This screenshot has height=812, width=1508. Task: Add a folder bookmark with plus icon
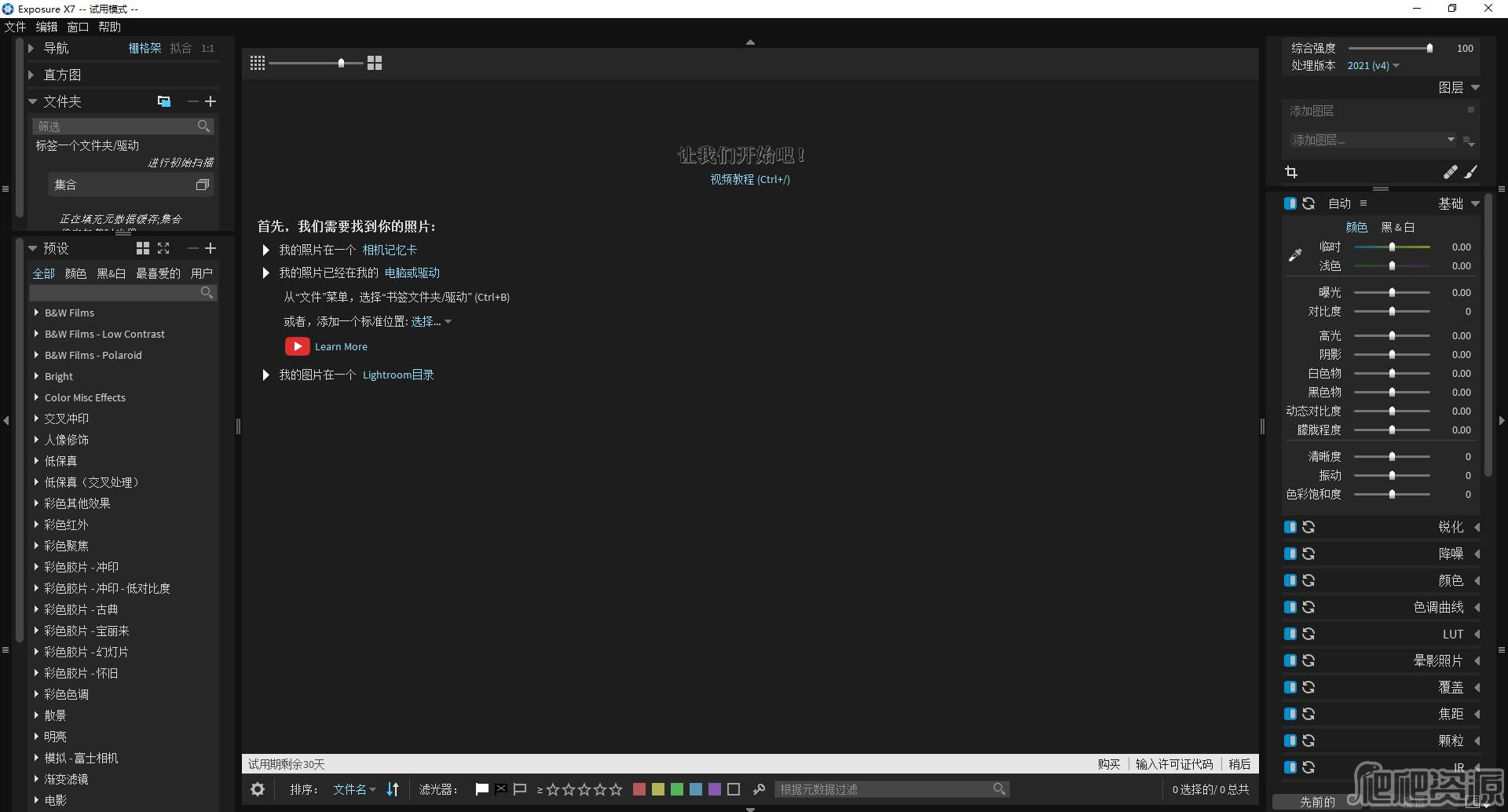210,101
